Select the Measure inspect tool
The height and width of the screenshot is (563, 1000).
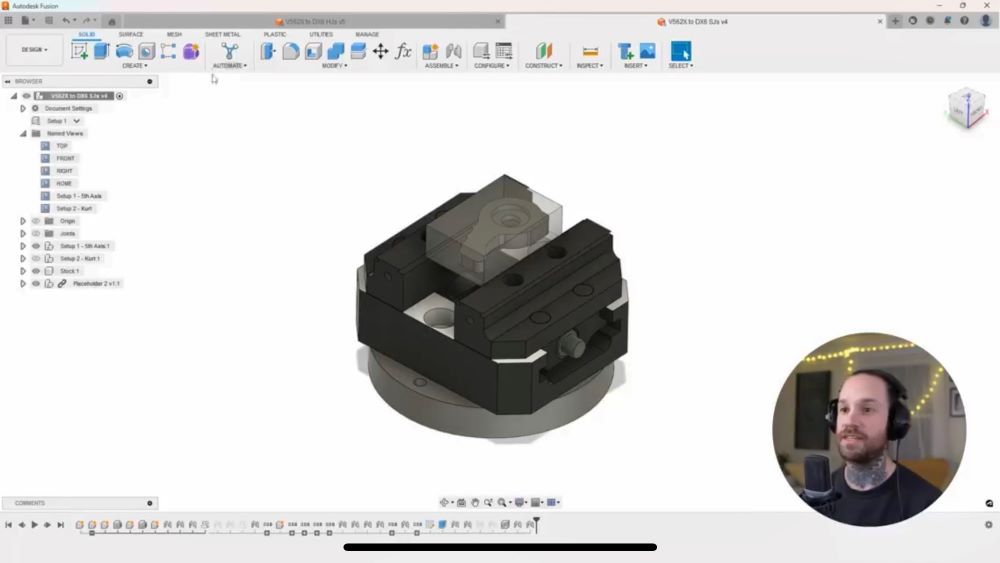click(x=591, y=51)
